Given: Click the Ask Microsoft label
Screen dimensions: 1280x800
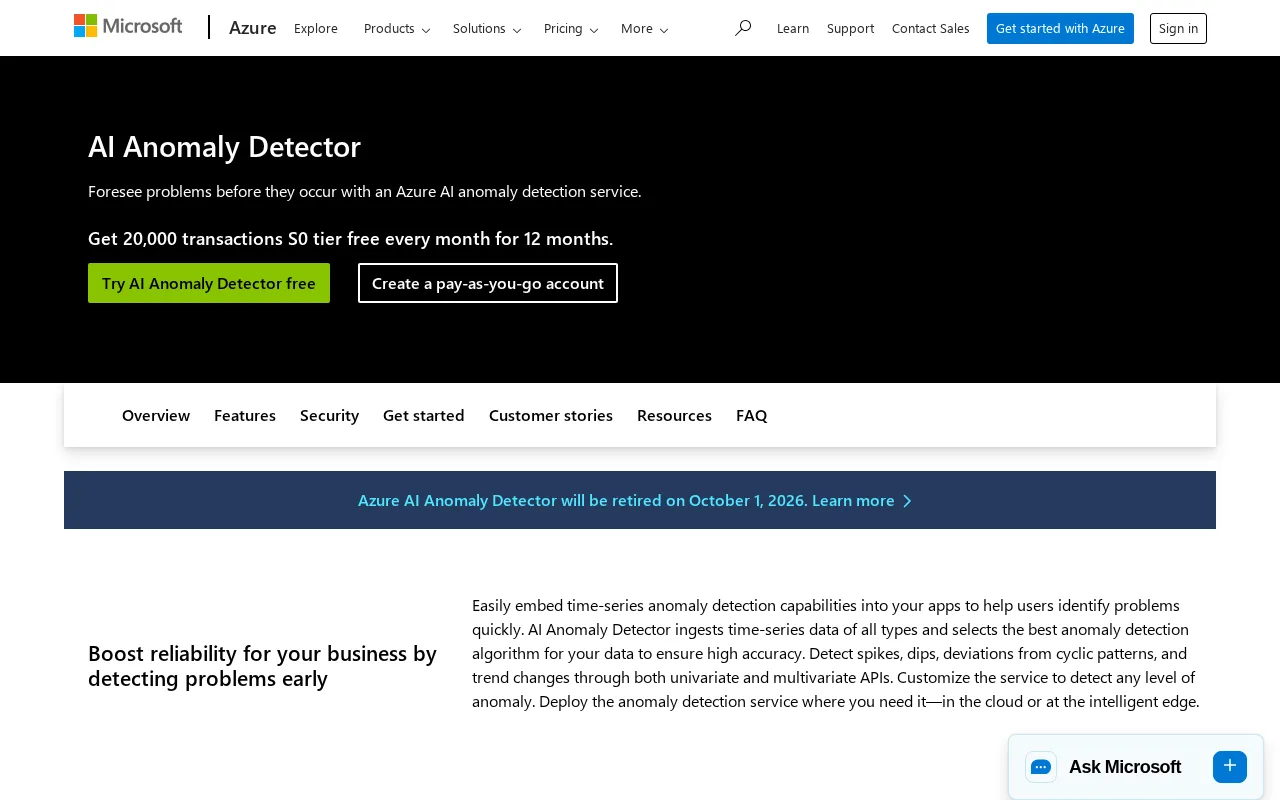Looking at the screenshot, I should 1125,767.
